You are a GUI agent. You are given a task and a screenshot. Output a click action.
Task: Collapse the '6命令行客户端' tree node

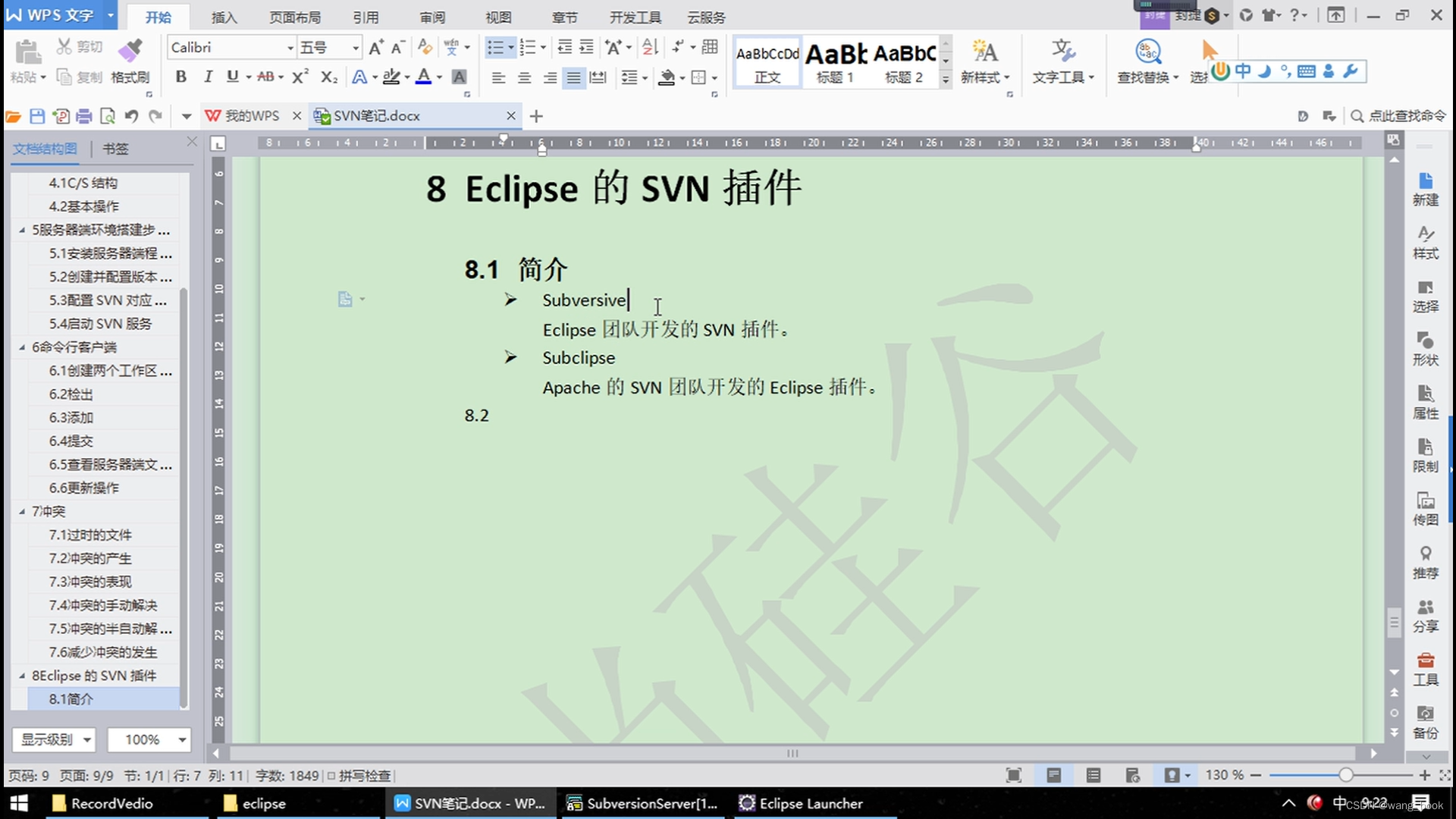[22, 347]
